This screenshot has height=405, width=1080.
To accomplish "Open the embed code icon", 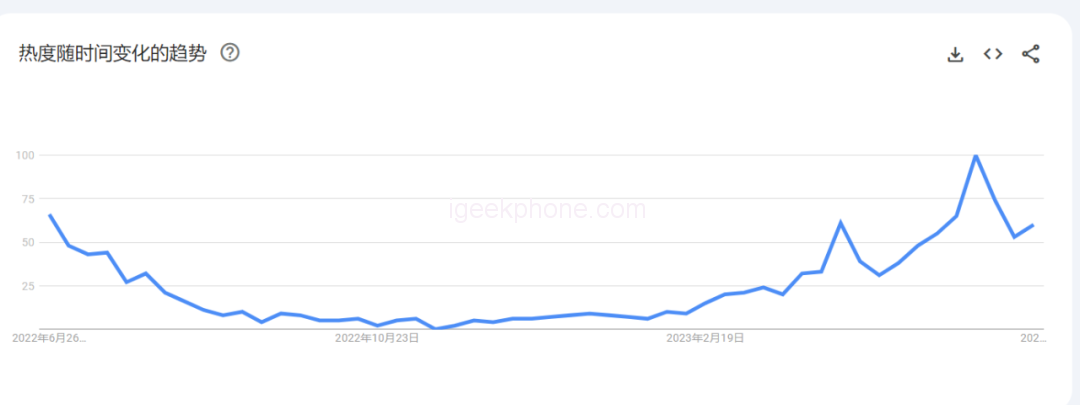I will (992, 54).
